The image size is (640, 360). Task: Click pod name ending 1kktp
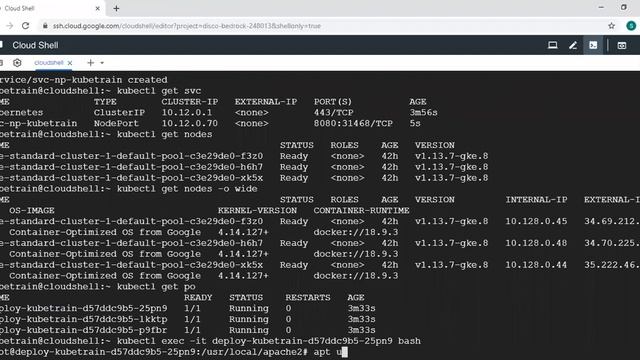pyautogui.click(x=84, y=319)
